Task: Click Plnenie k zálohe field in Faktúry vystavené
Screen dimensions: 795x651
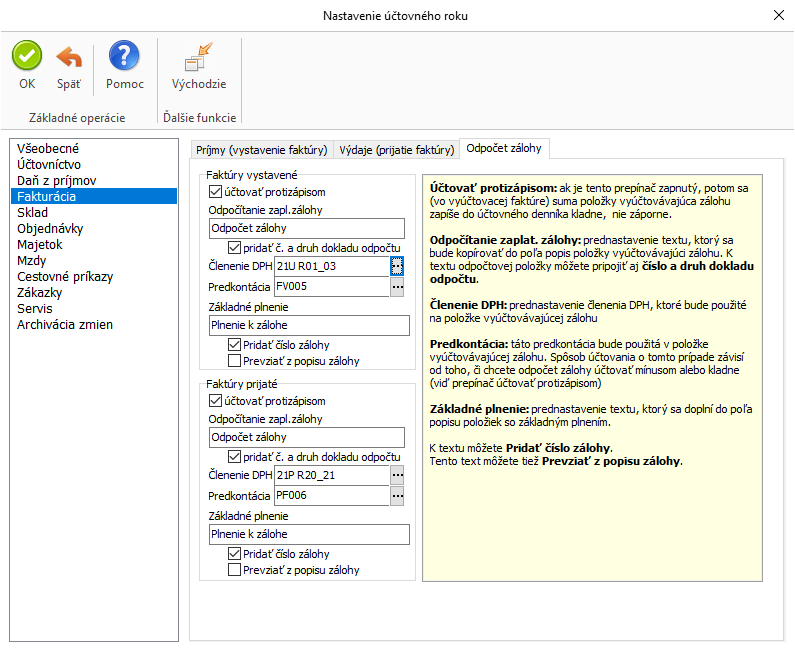Action: pos(309,325)
